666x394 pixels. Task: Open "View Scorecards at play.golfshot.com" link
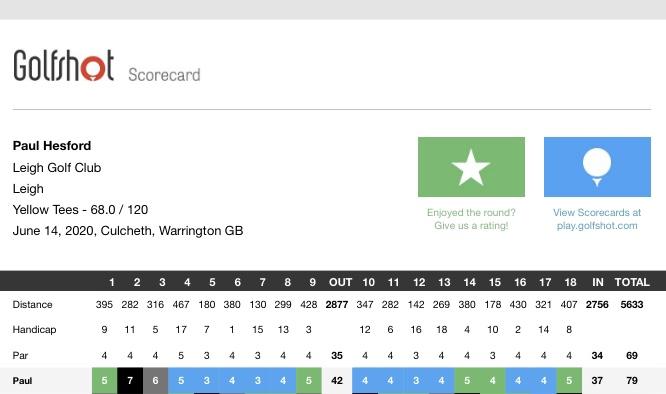click(597, 219)
